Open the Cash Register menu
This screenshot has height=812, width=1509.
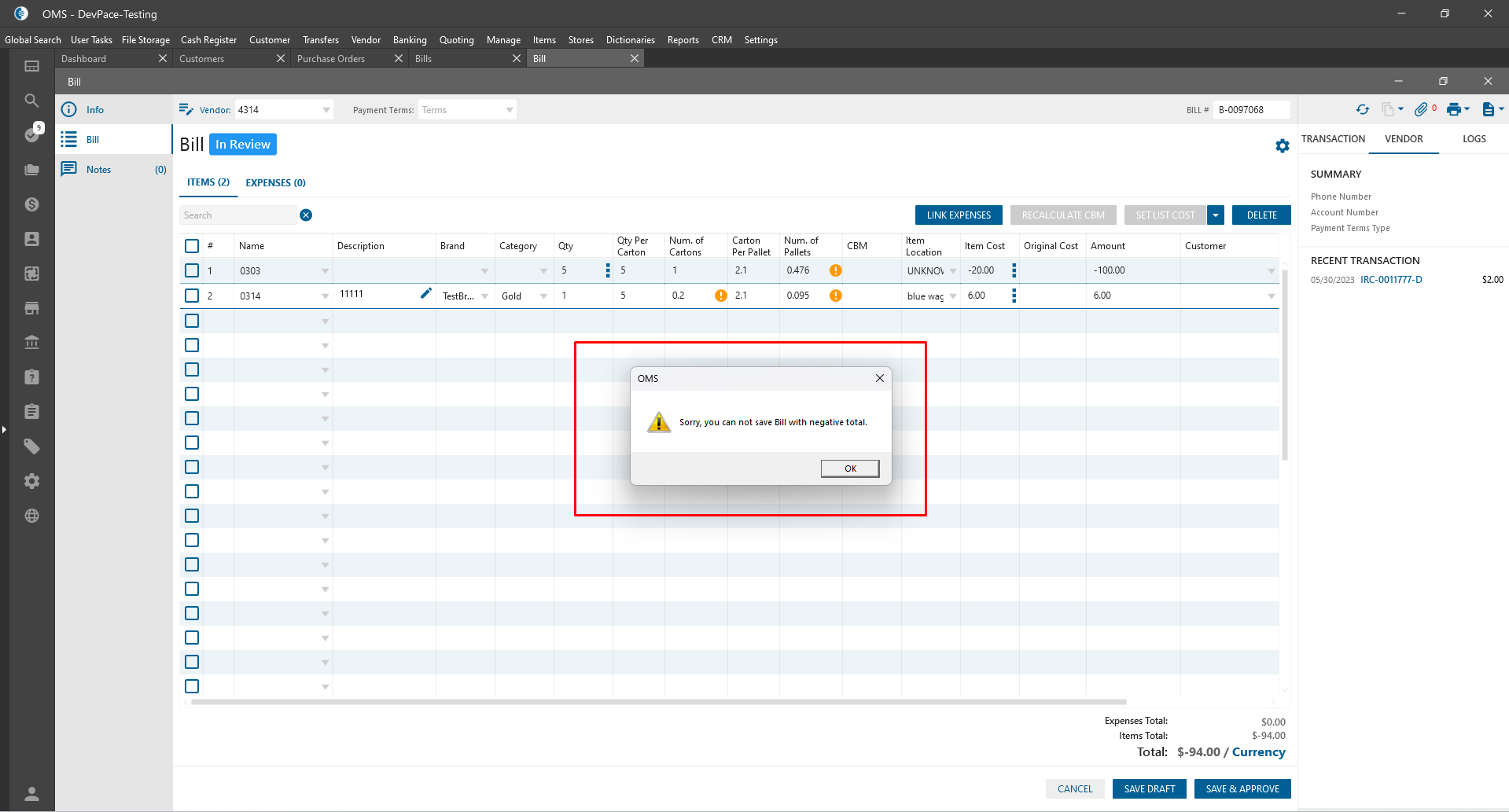(x=208, y=39)
